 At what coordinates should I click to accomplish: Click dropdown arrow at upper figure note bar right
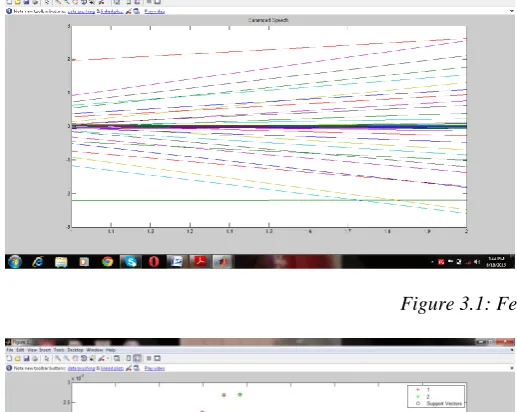512,11
